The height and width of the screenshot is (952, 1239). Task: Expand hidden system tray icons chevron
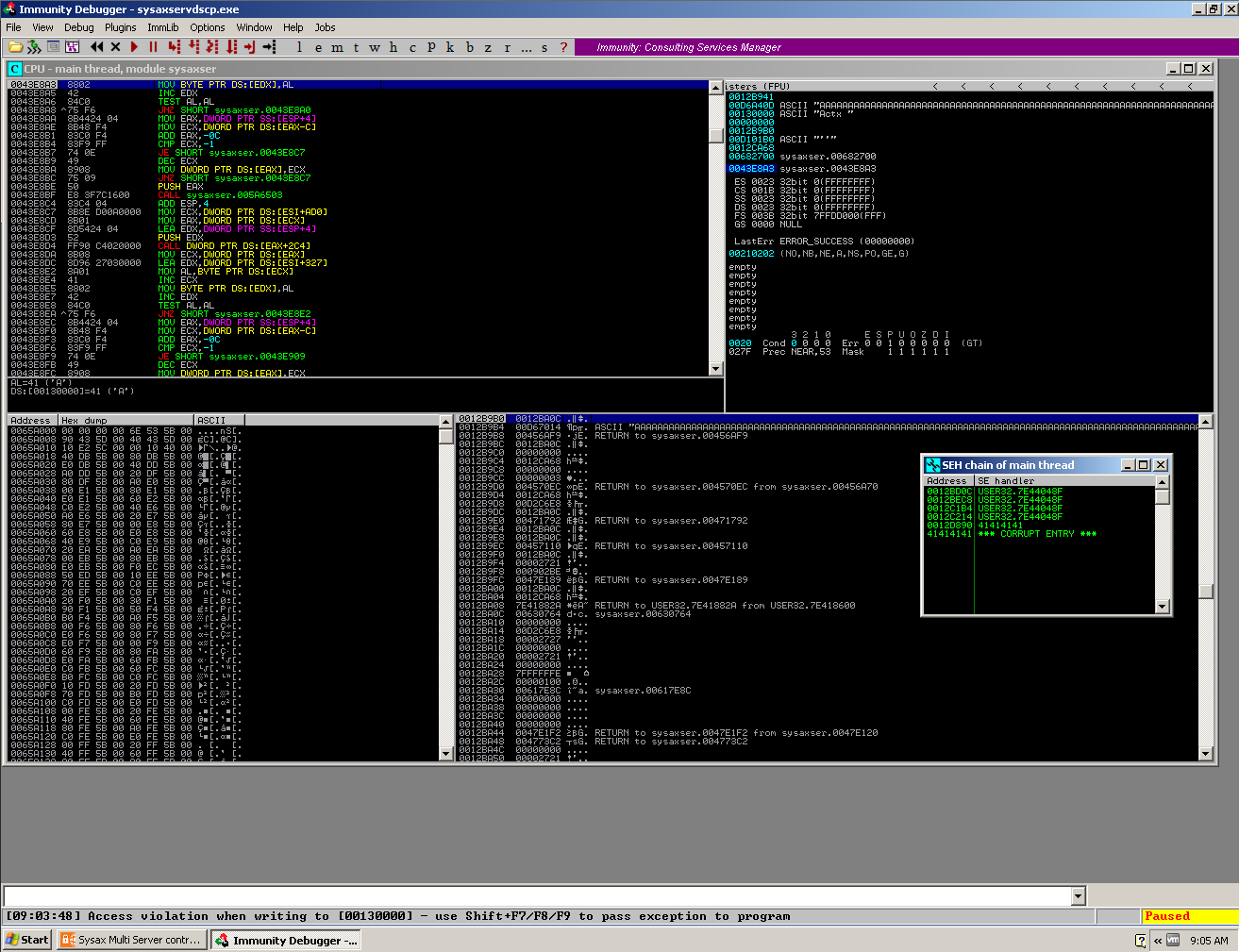pyautogui.click(x=1158, y=941)
